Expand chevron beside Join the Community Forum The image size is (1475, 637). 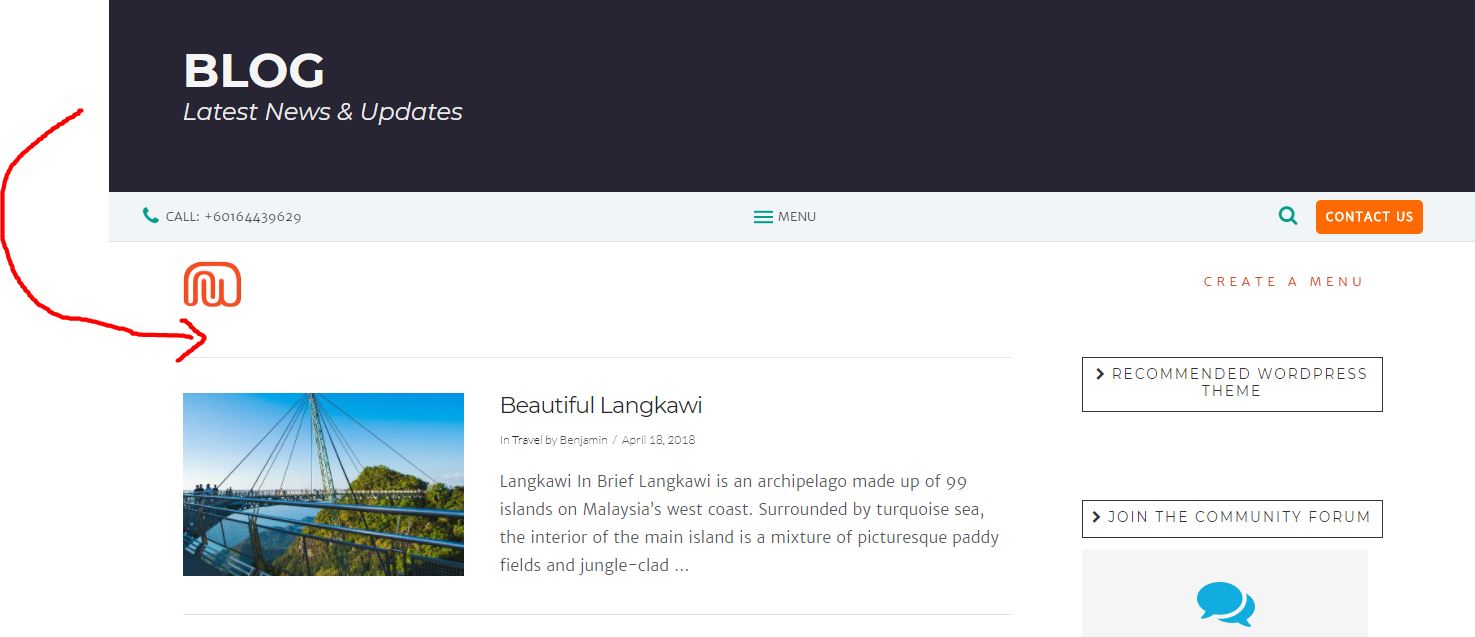1097,517
